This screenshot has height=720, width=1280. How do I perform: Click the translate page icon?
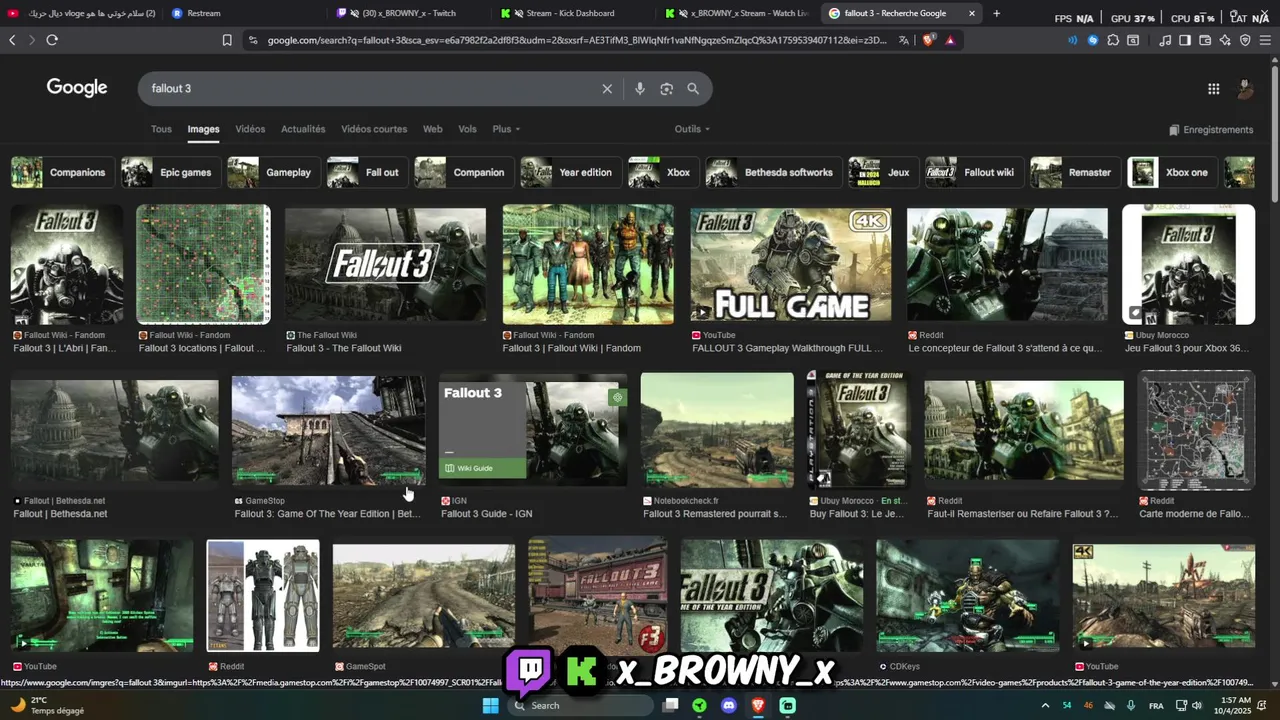[904, 40]
